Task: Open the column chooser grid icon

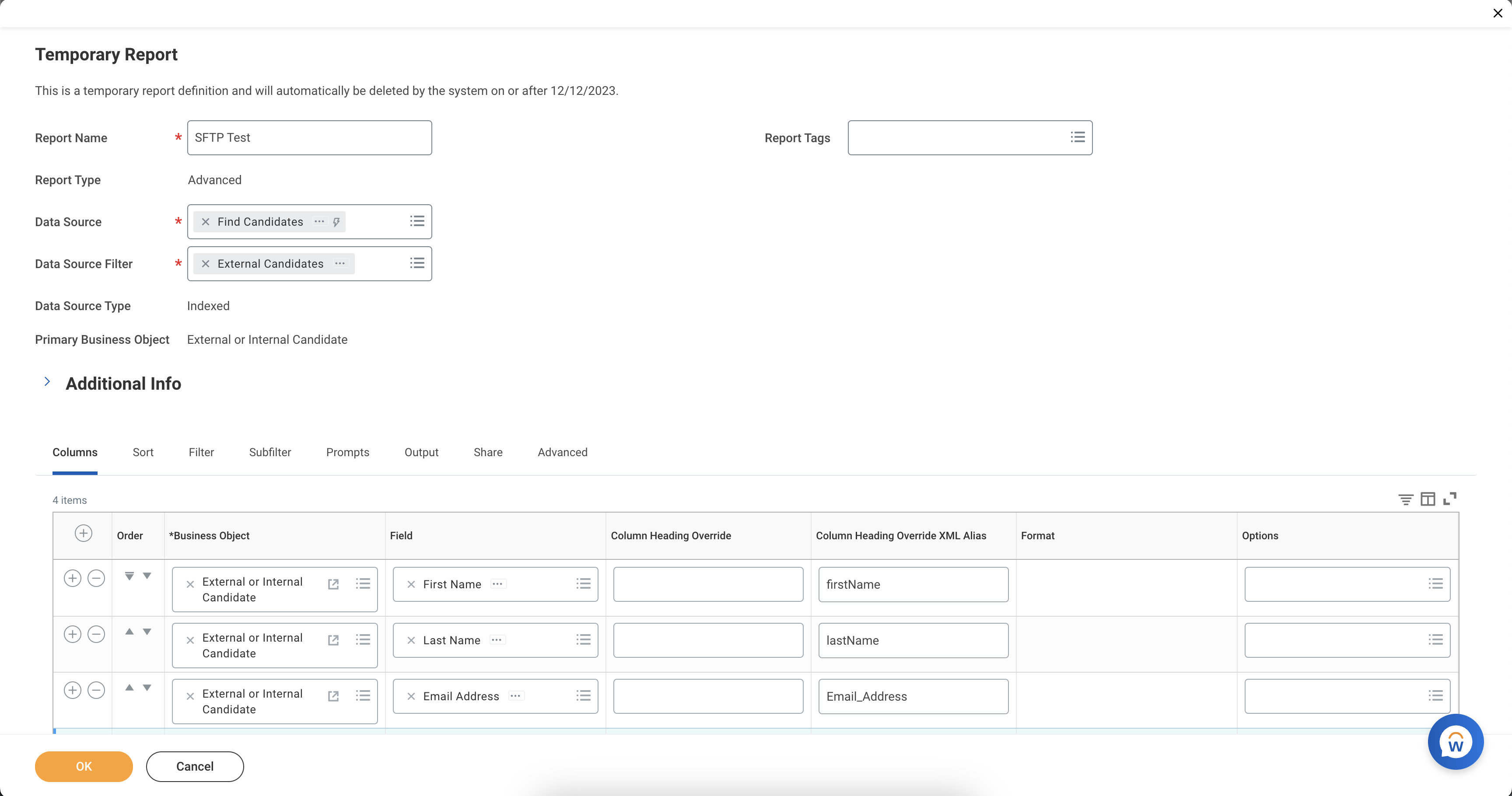Action: (1428, 499)
